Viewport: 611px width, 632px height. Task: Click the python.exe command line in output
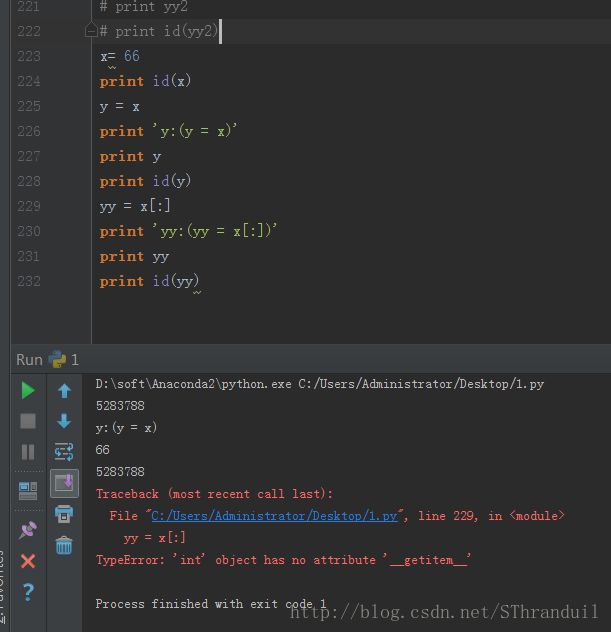pos(320,384)
